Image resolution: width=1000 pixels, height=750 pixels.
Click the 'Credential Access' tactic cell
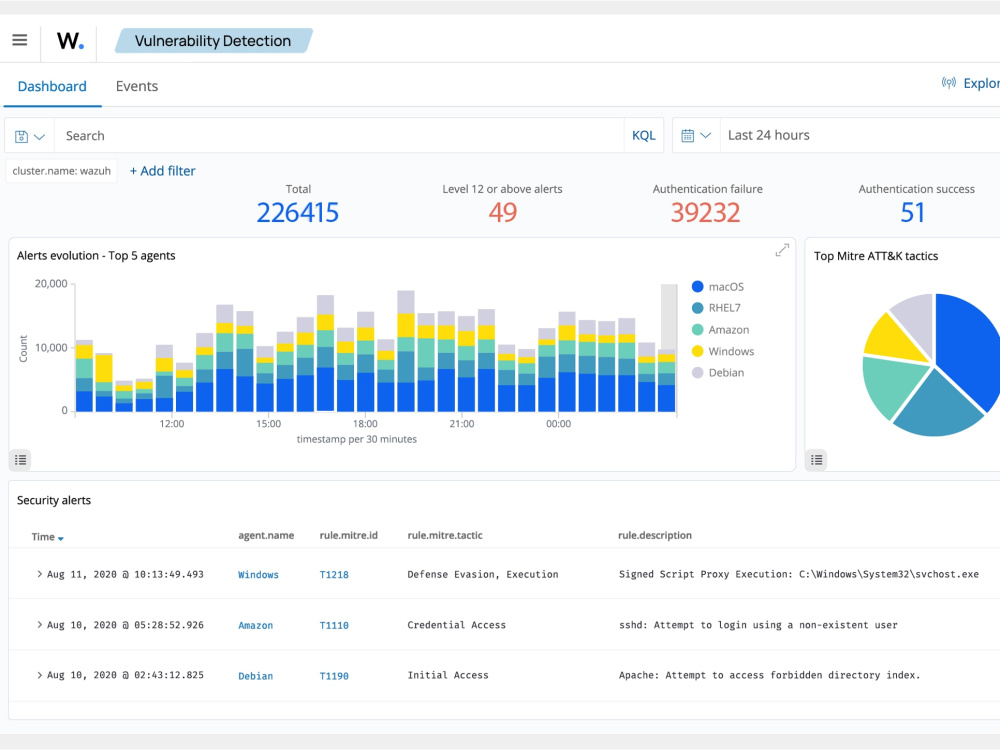click(457, 625)
